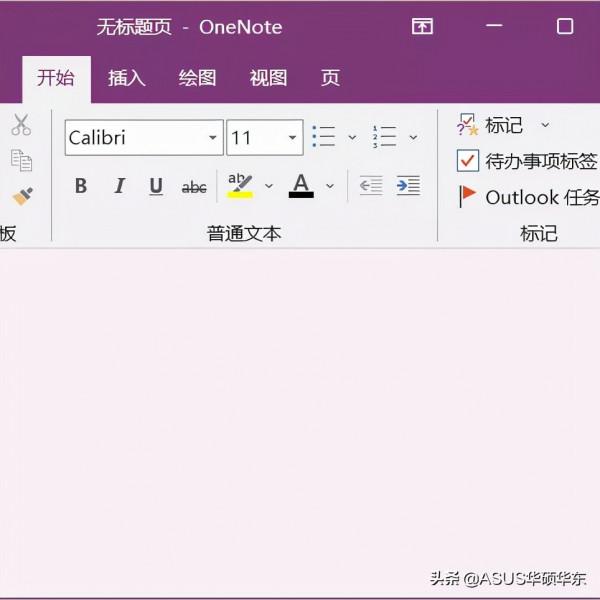
Task: Toggle italic formatting
Action: (x=120, y=186)
